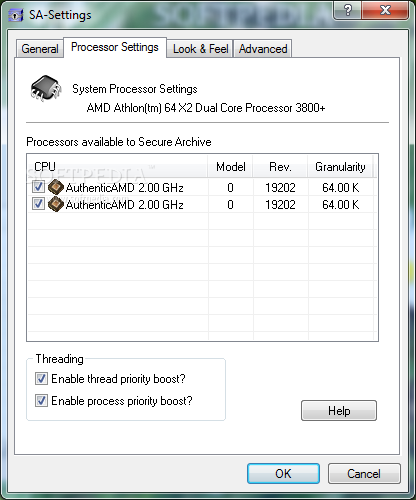The width and height of the screenshot is (416, 500).
Task: Open the Look & Feel tab
Action: pos(200,49)
